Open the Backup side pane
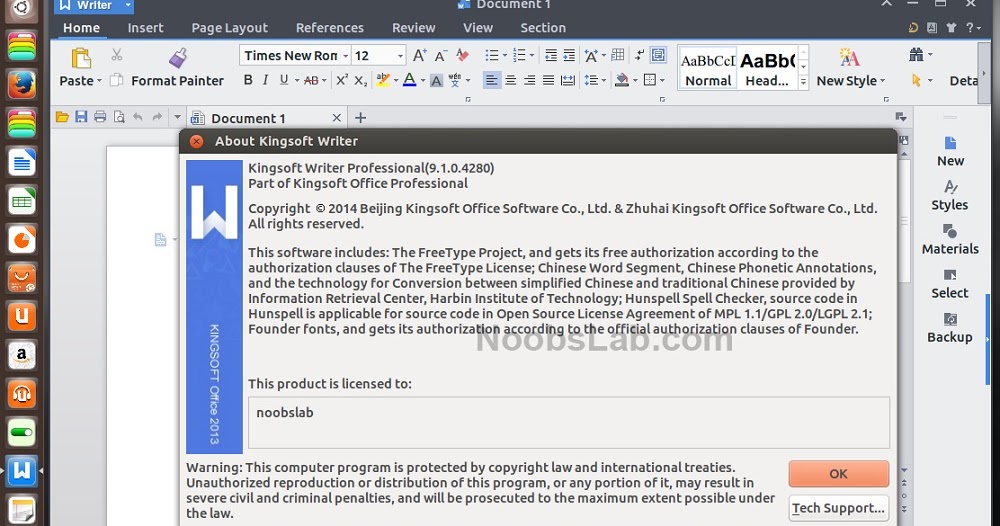Image resolution: width=1000 pixels, height=526 pixels. [x=950, y=327]
